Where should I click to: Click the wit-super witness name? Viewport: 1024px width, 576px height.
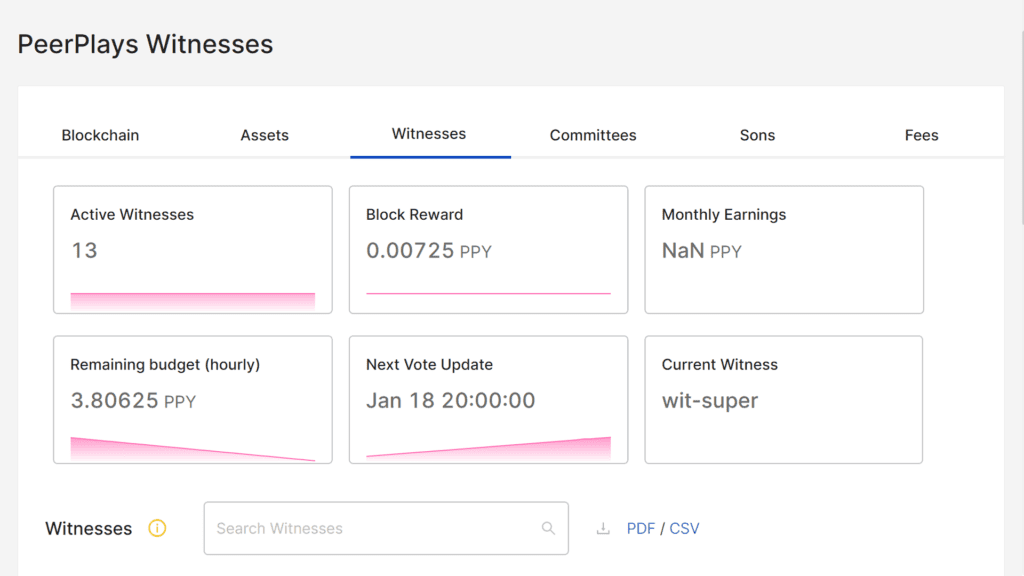[710, 400]
